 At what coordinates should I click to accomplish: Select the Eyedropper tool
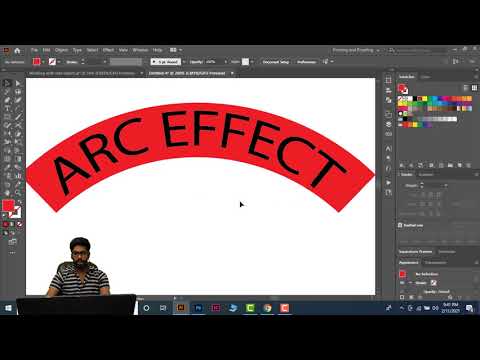click(x=7, y=167)
